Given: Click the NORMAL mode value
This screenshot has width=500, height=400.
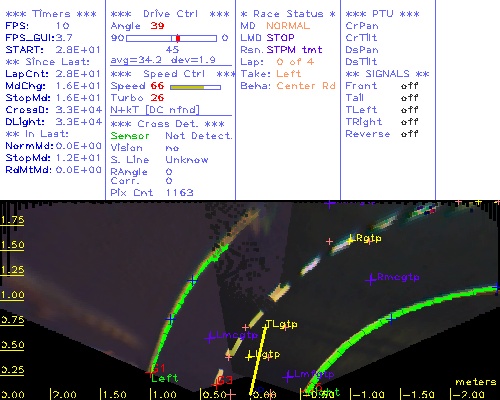Looking at the screenshot, I should point(288,26).
